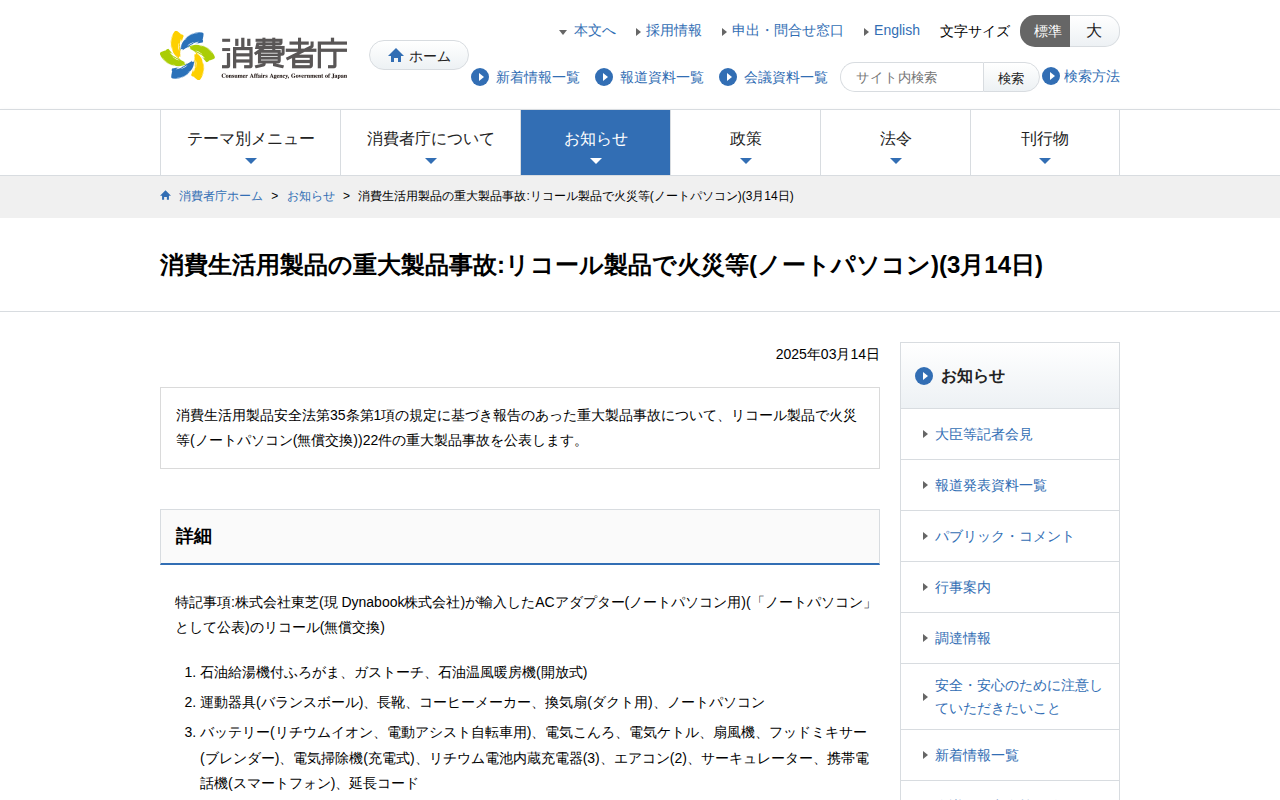Expand the 政策 navigation dropdown
Image resolution: width=1280 pixels, height=800 pixels.
pyautogui.click(x=745, y=142)
